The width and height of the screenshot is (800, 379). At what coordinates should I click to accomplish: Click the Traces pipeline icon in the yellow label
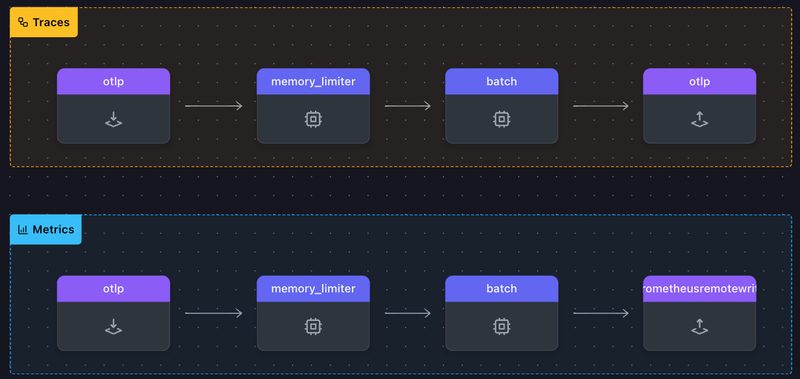pyautogui.click(x=23, y=22)
